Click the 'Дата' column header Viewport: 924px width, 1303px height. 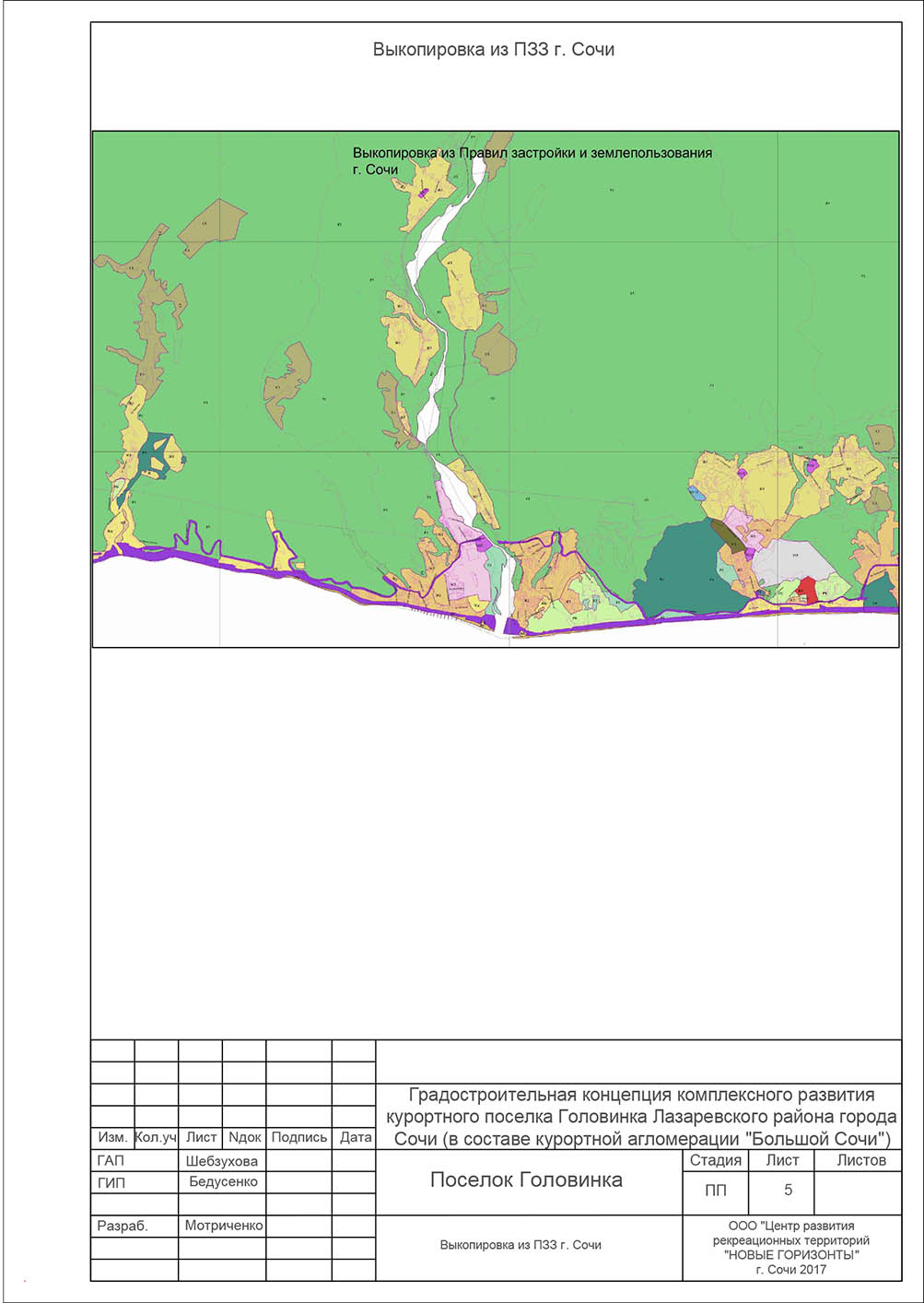click(355, 1138)
